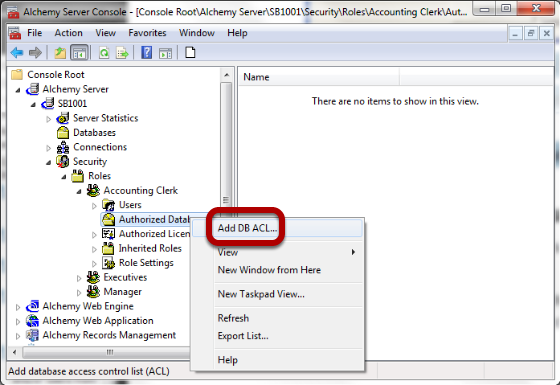Screen dimensions: 560x385
Task: Click tree pane horizontal scroll left arrow
Action: [x=15, y=352]
